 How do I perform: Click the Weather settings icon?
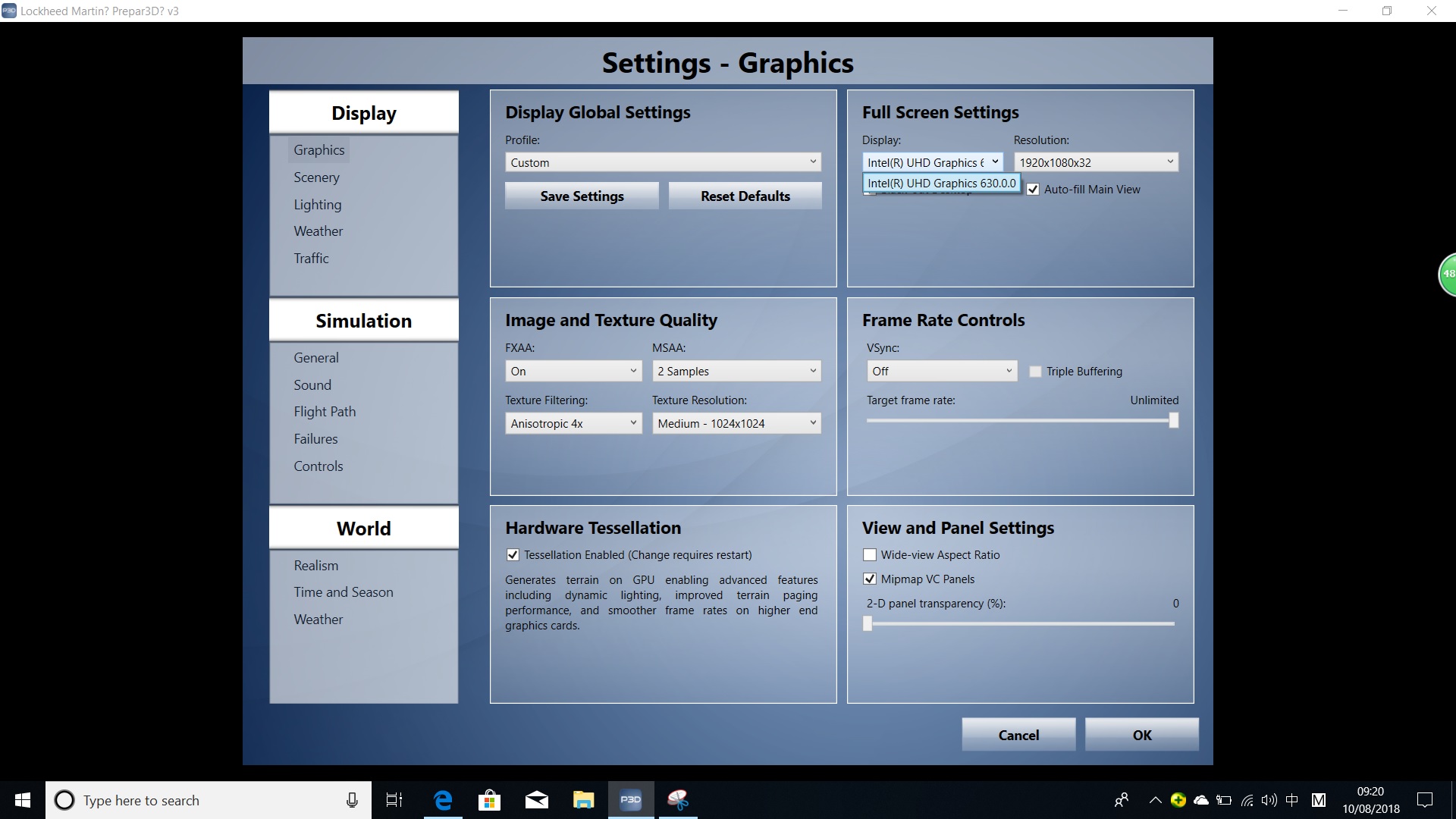click(317, 231)
